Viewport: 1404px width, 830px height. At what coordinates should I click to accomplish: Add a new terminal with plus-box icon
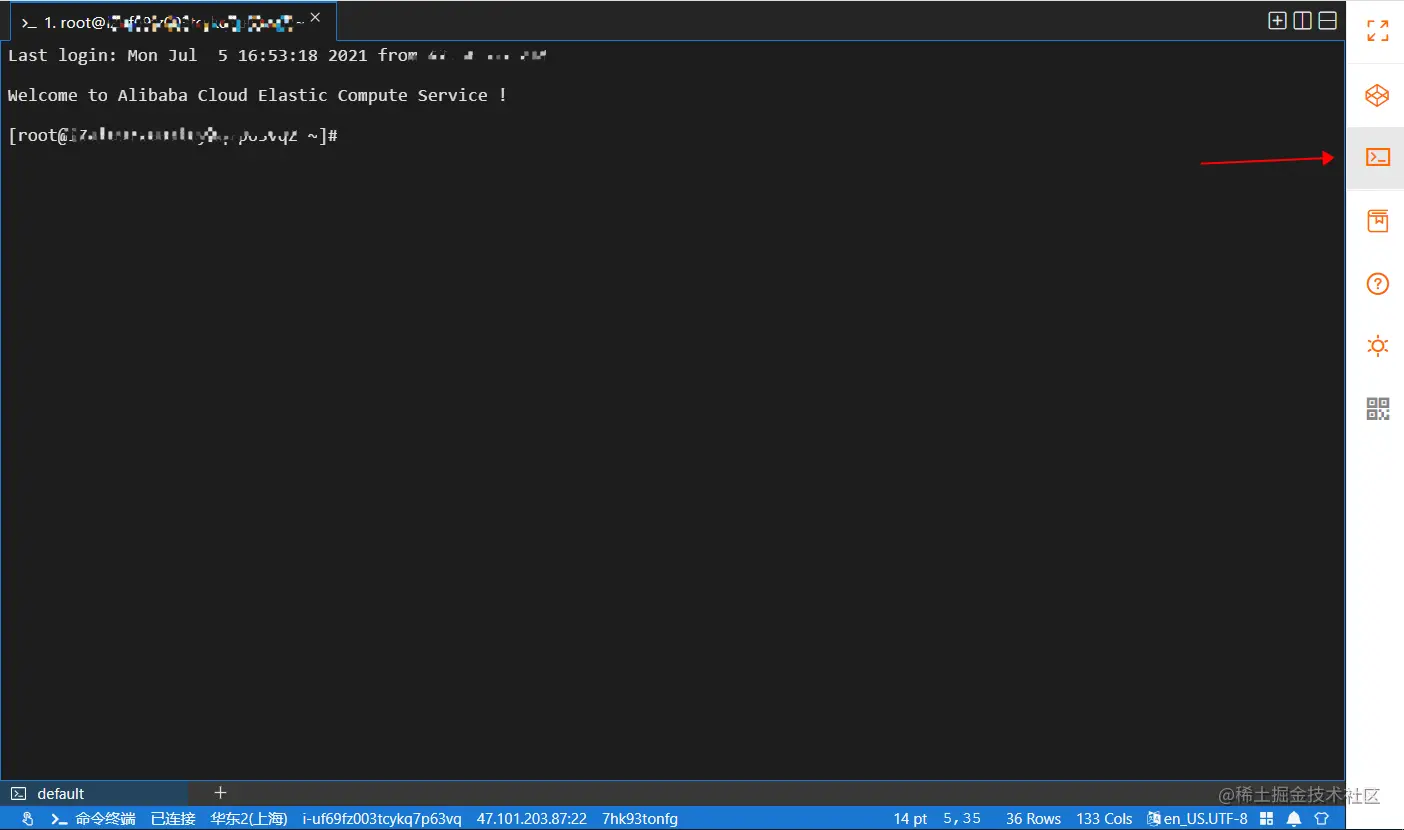(1277, 21)
